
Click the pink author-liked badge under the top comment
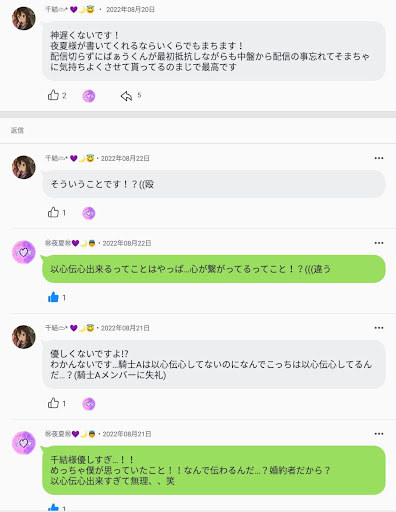[x=89, y=96]
